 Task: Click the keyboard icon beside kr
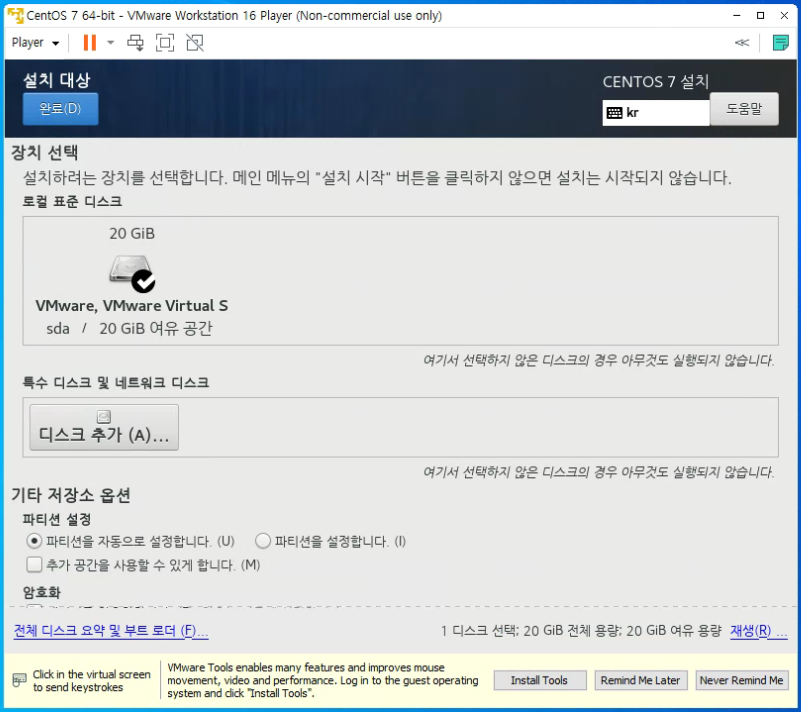(x=614, y=113)
